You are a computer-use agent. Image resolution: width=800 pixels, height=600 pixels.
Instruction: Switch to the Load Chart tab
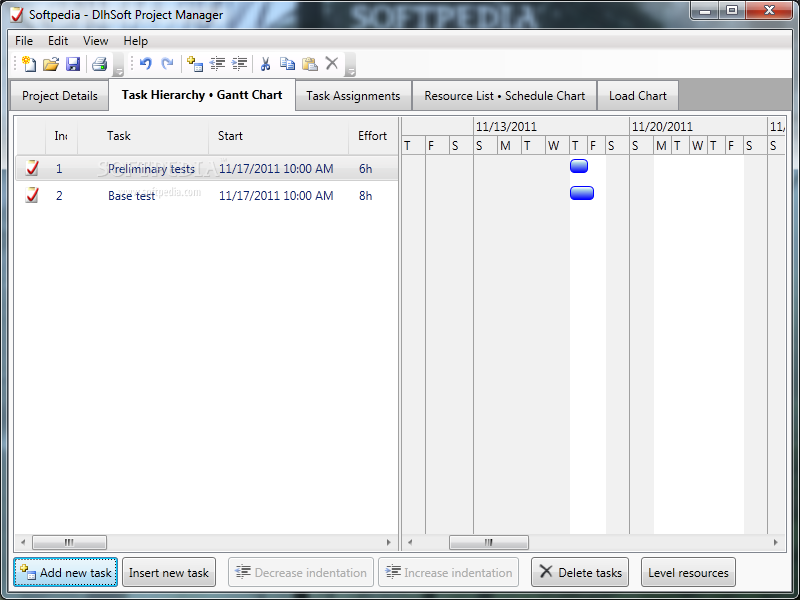click(638, 96)
